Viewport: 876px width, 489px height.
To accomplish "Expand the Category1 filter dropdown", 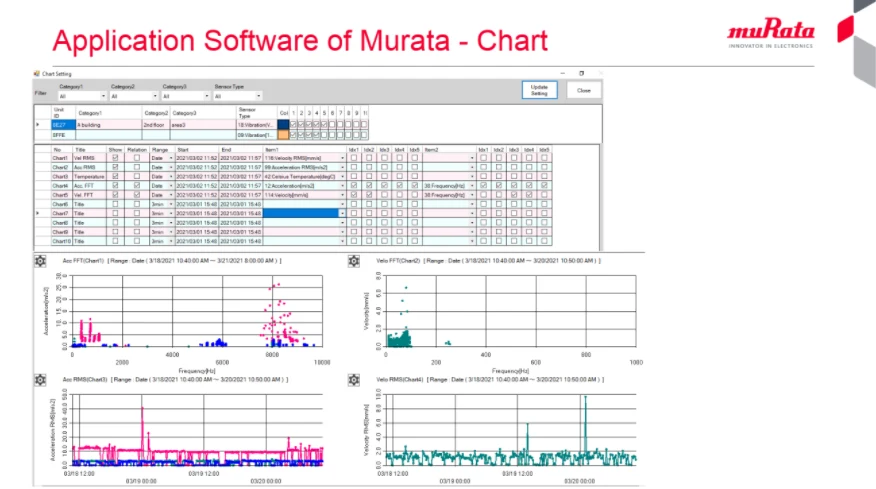I will (x=103, y=96).
